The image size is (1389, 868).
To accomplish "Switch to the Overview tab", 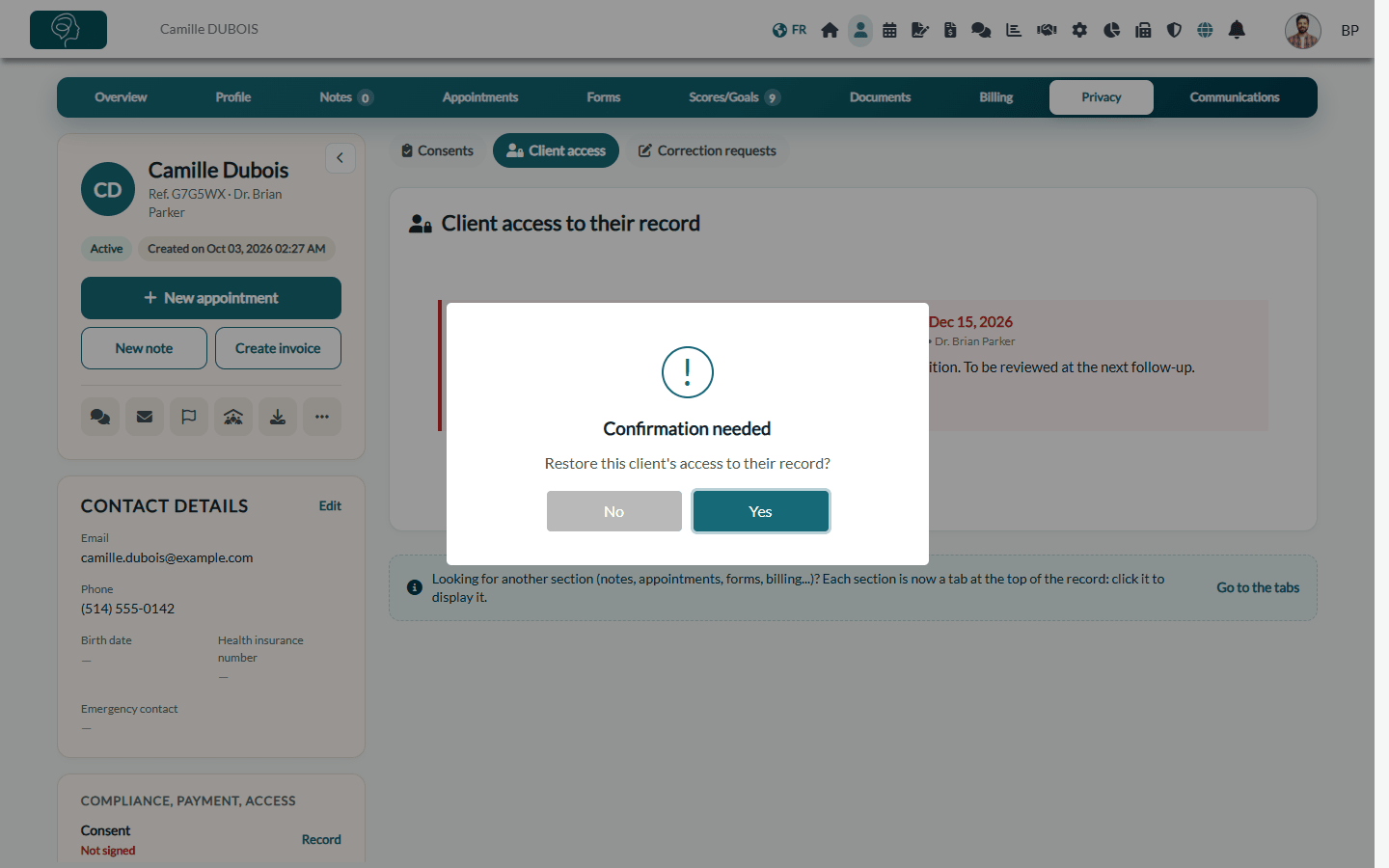I will click(121, 97).
